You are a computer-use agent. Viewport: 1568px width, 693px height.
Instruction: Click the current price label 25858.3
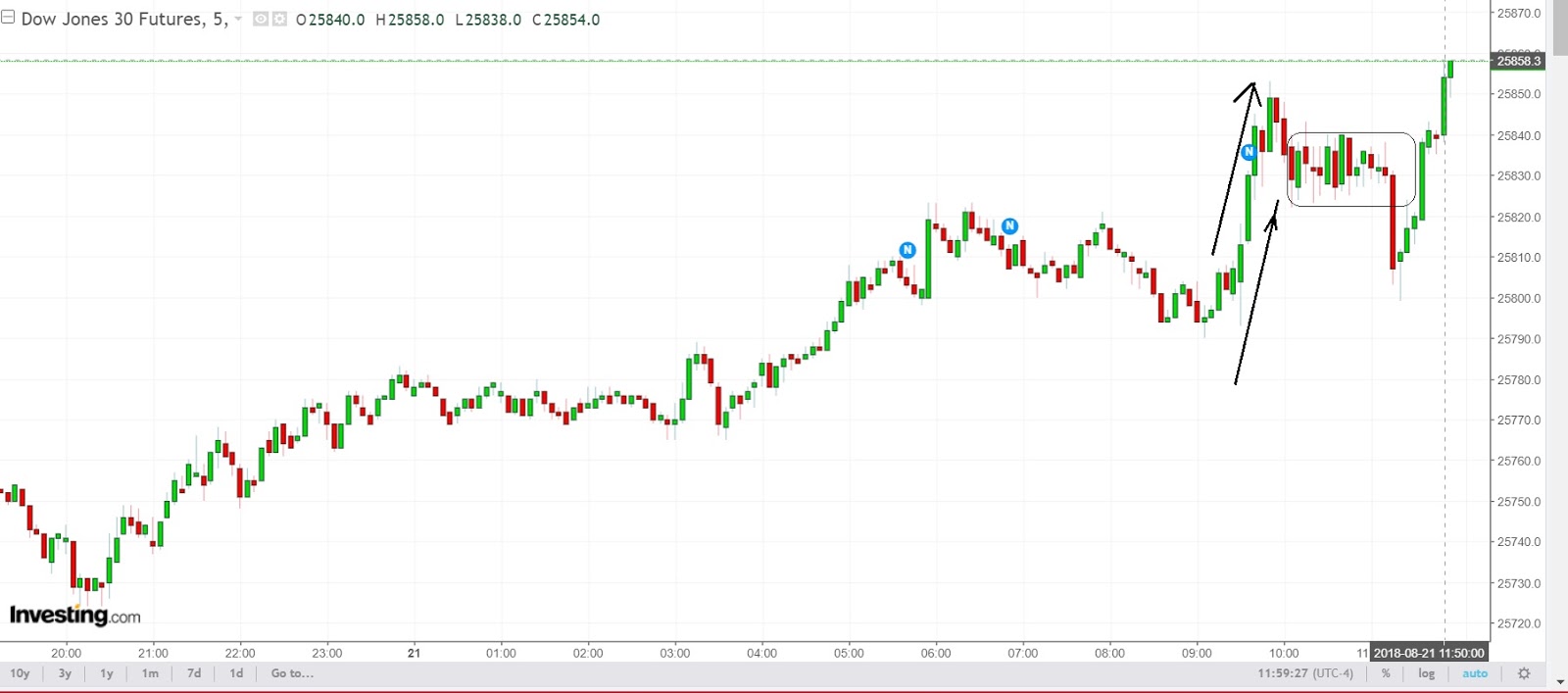1519,61
